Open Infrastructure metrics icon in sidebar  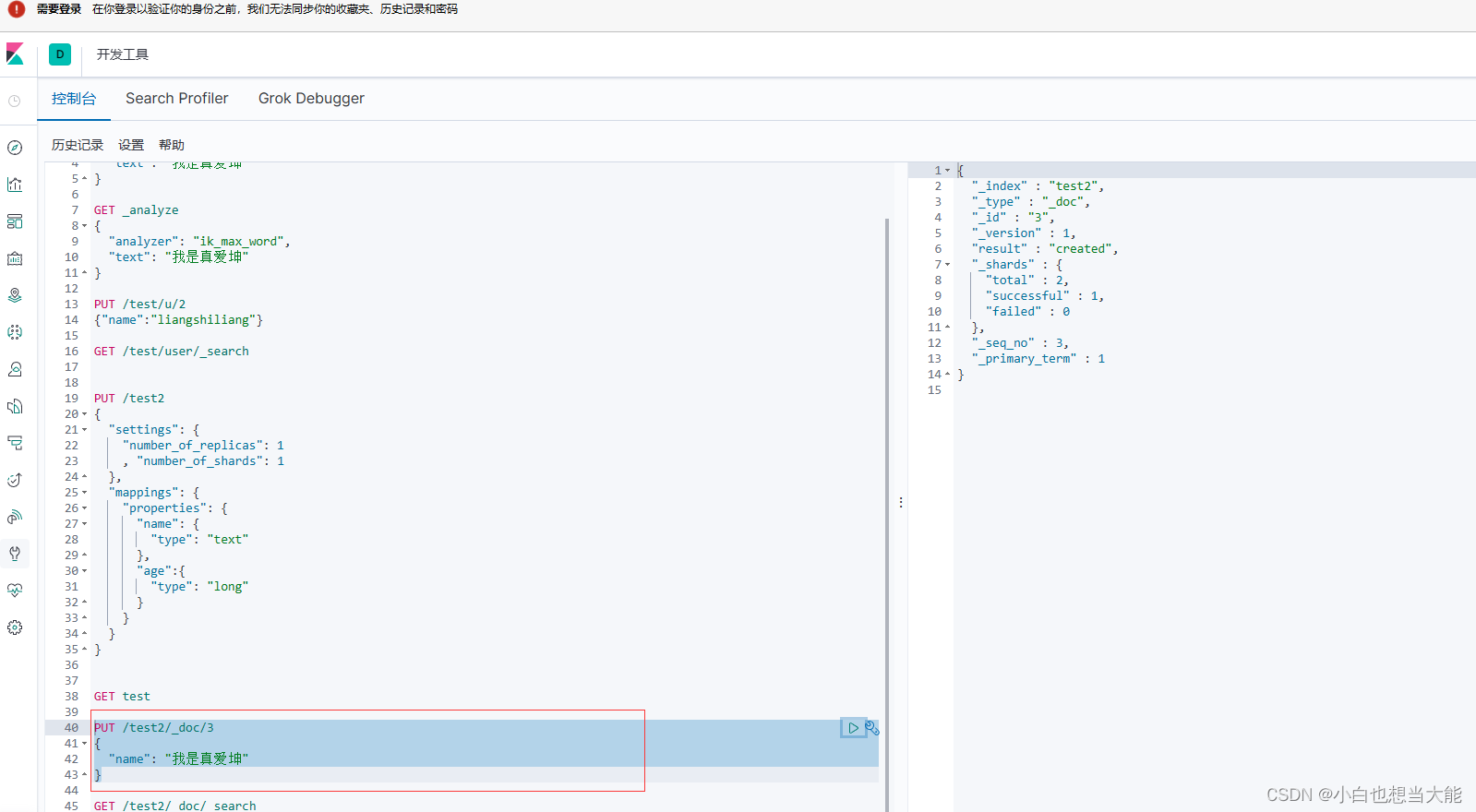(15, 369)
